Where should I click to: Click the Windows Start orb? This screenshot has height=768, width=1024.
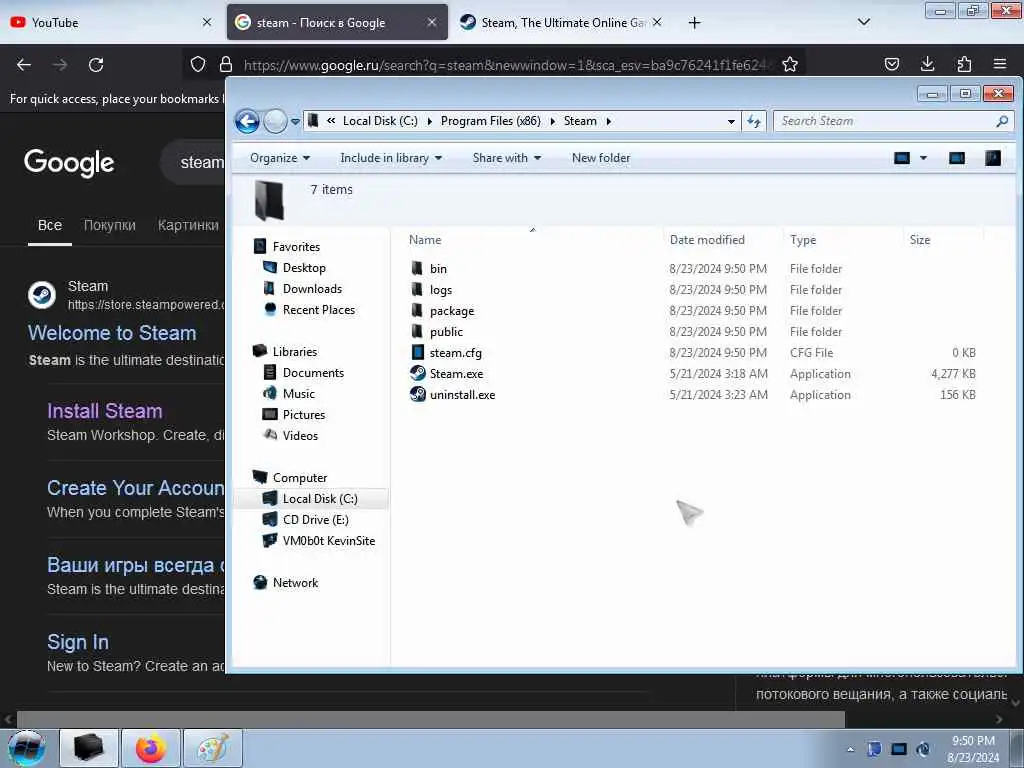click(x=27, y=748)
